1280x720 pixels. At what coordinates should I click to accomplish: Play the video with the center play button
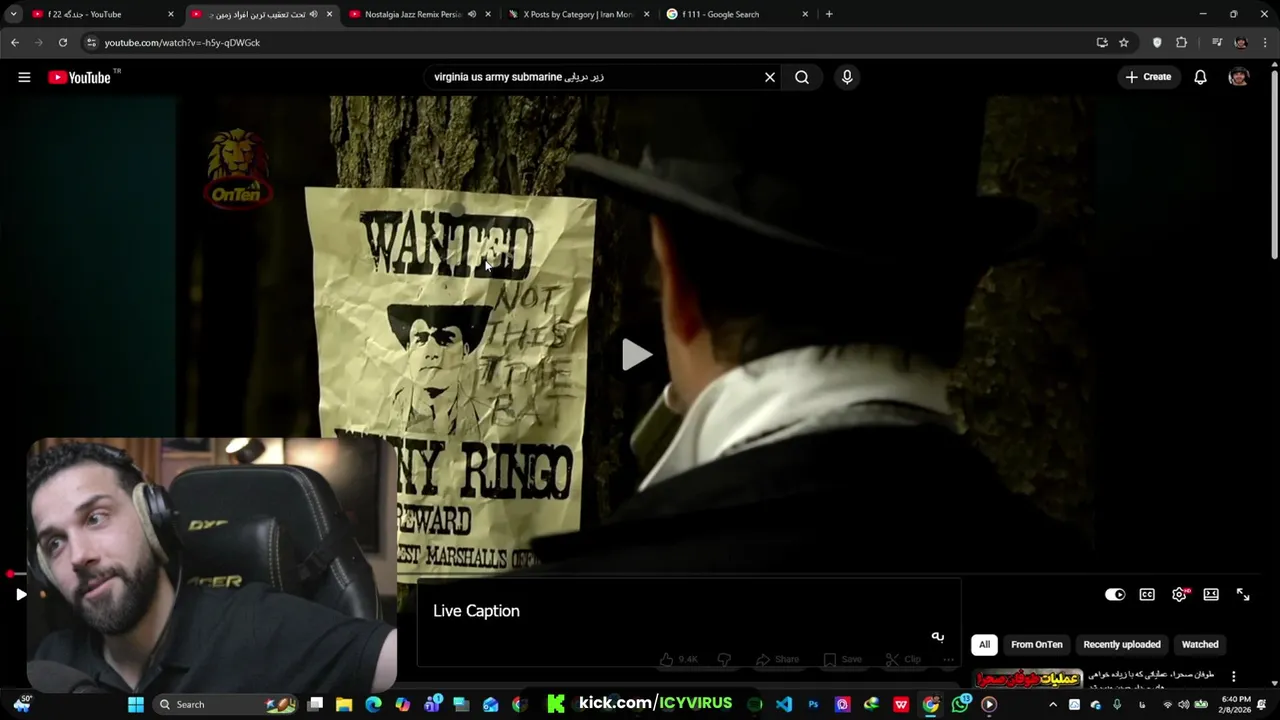click(637, 354)
